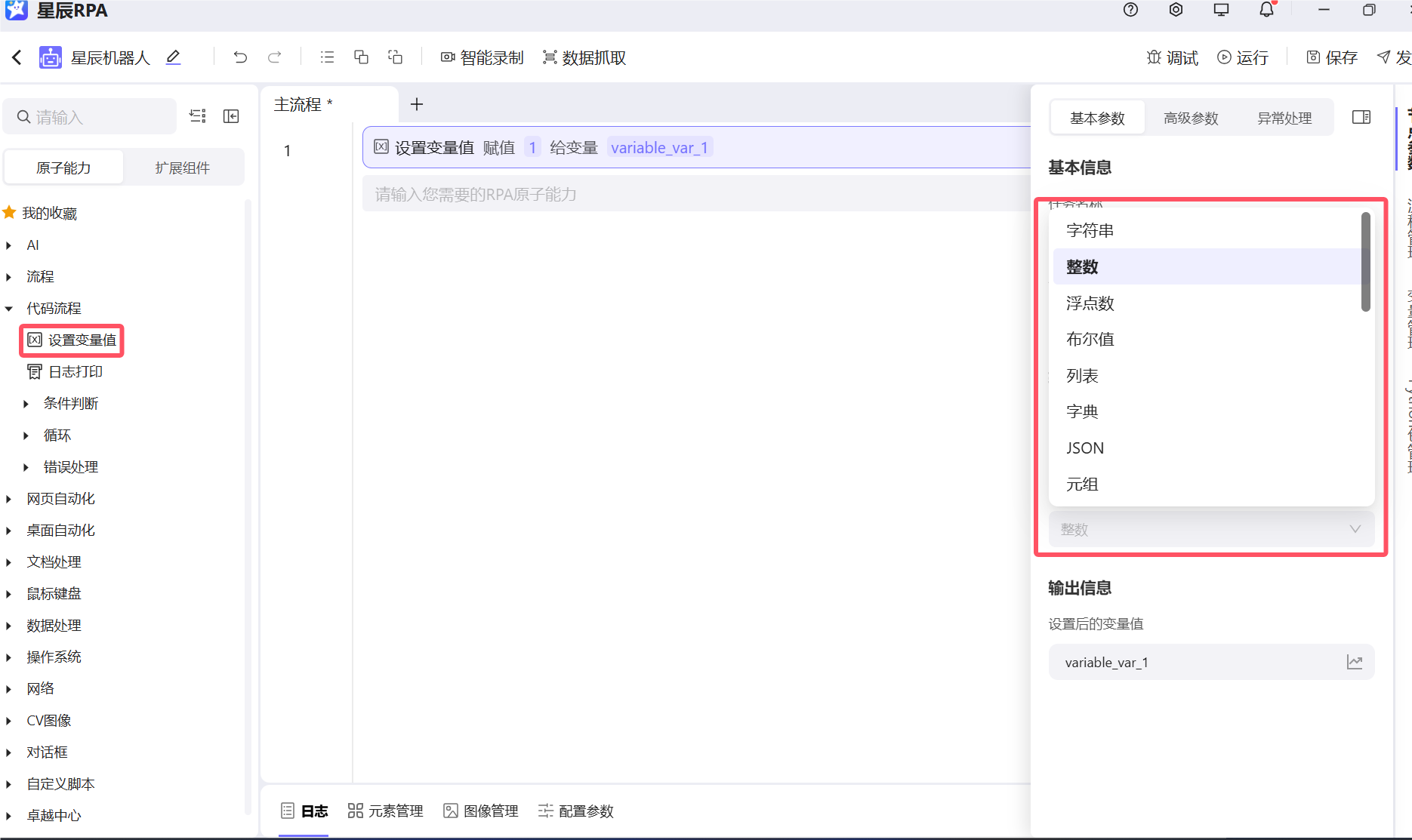Switch to 高级参数 tab
Image resolution: width=1412 pixels, height=840 pixels.
coord(1191,118)
